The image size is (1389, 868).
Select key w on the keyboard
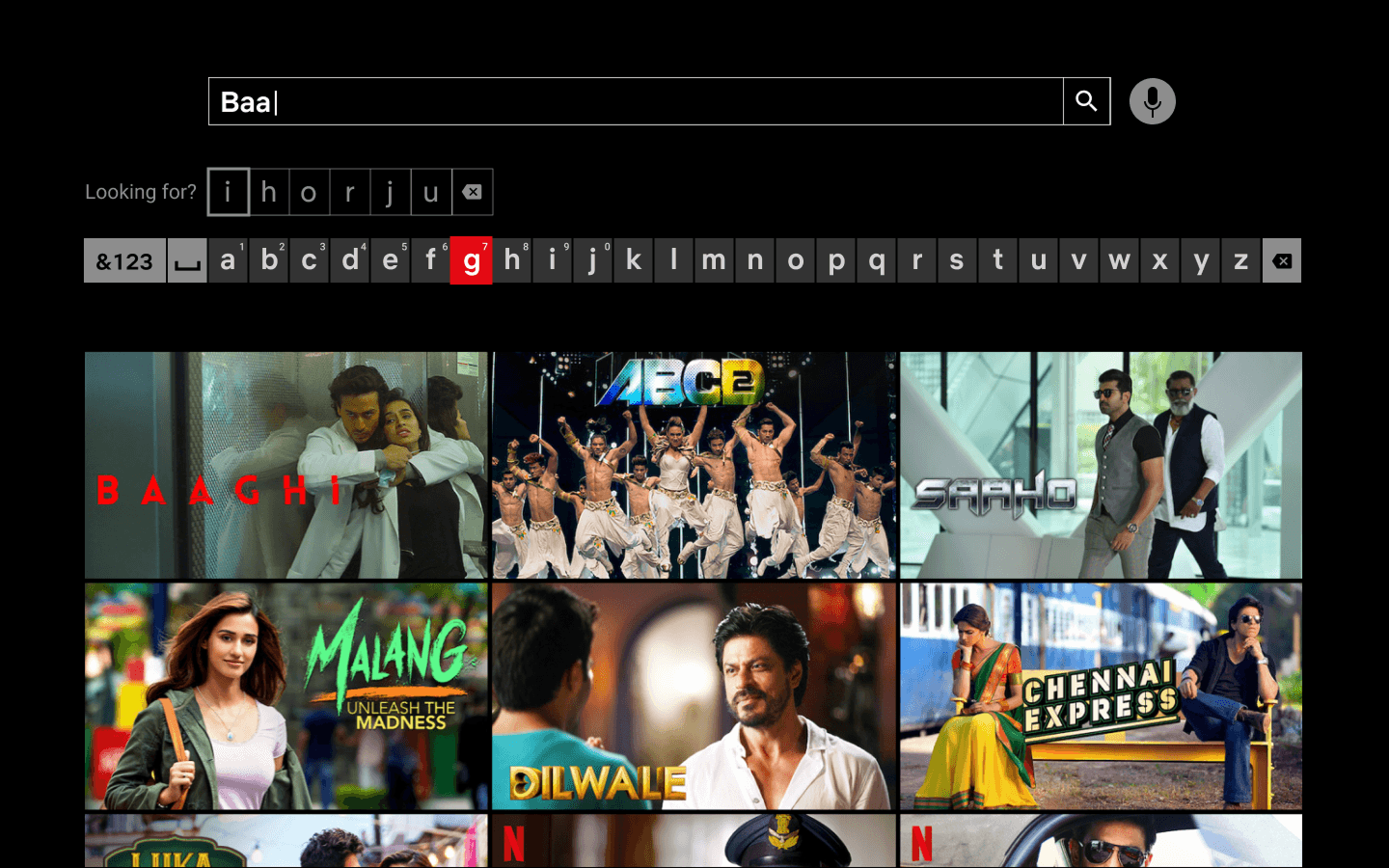coord(1120,260)
